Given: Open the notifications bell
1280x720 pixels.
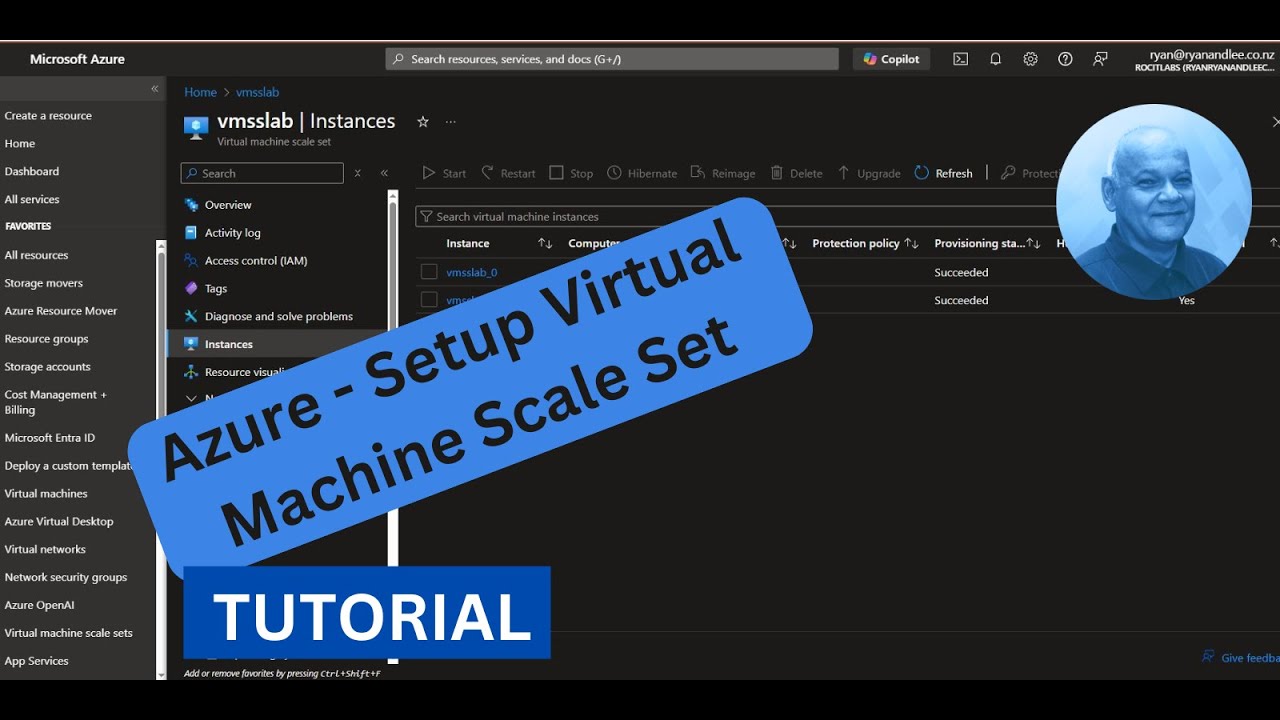Looking at the screenshot, I should pyautogui.click(x=995, y=59).
